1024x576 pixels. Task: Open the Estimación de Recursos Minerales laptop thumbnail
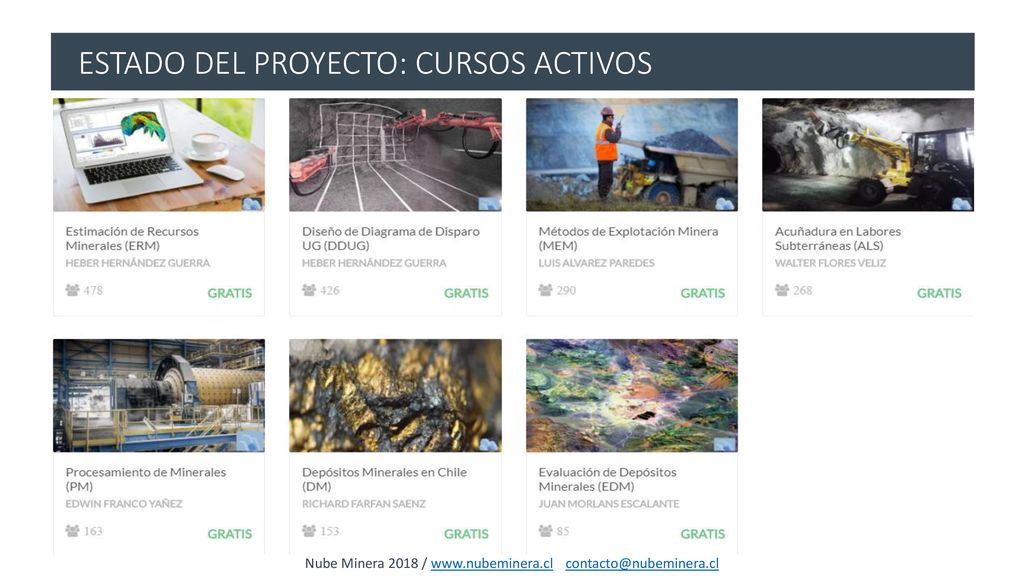[159, 155]
